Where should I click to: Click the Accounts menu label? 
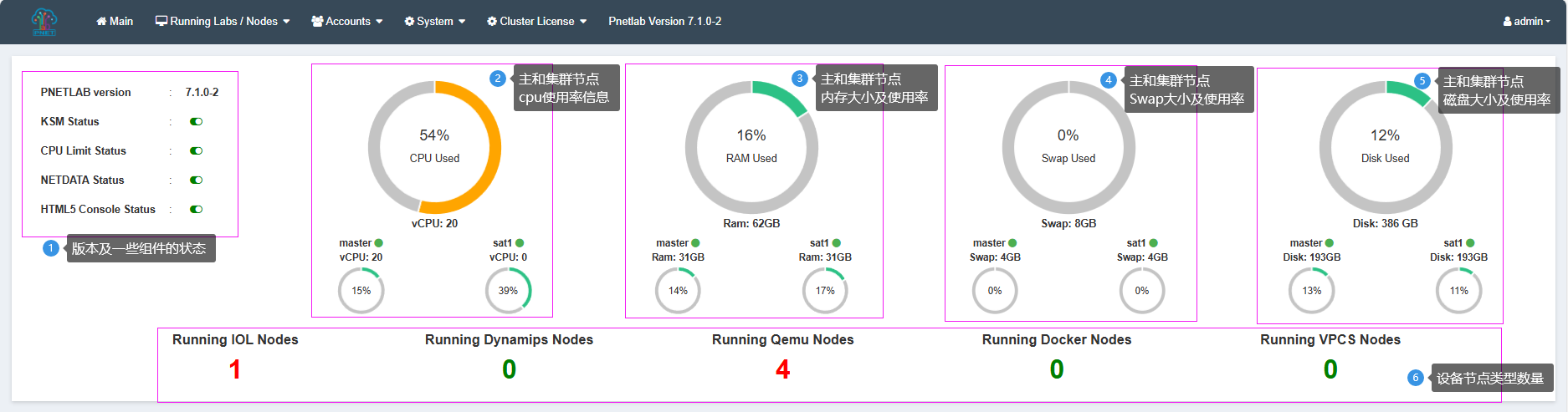point(348,22)
